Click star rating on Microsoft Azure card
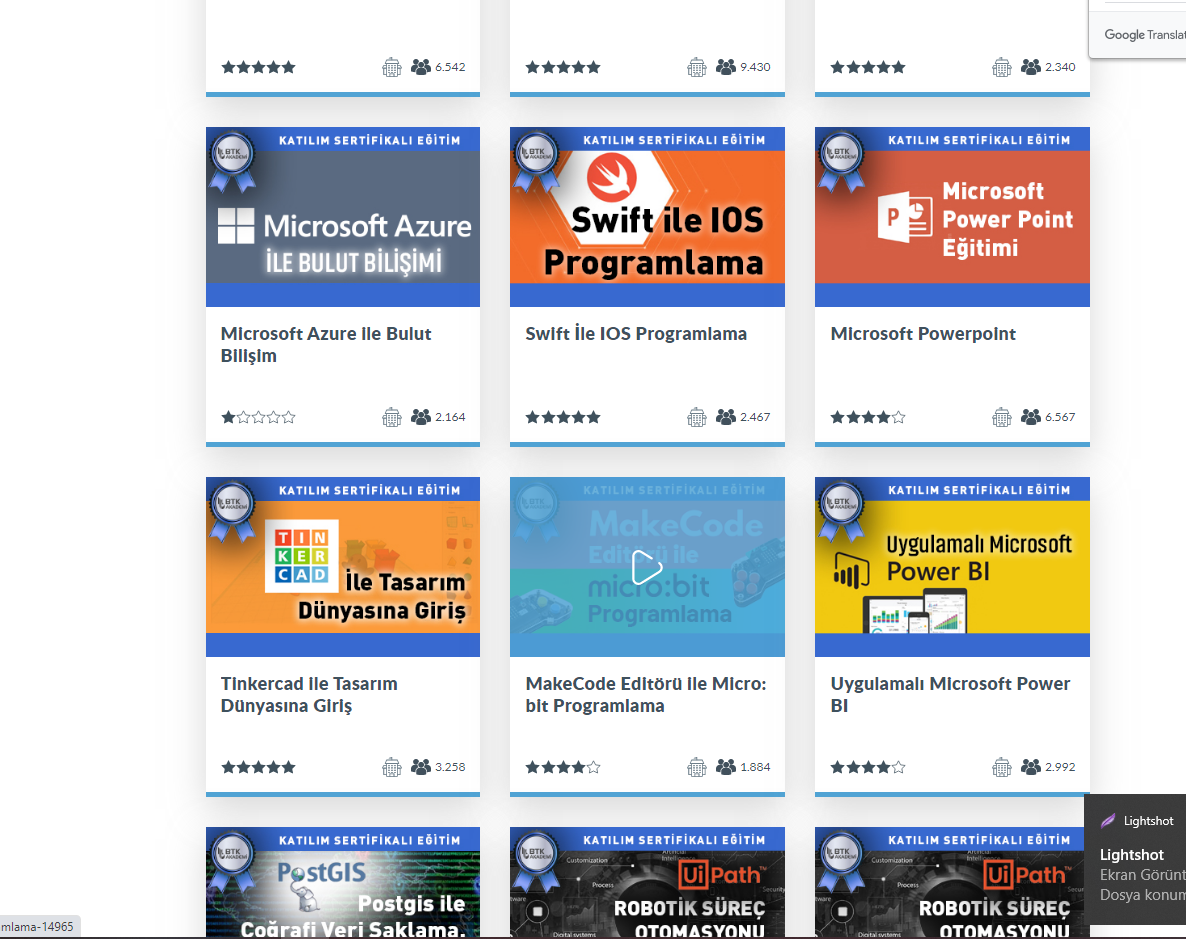1186x939 pixels. click(x=258, y=417)
